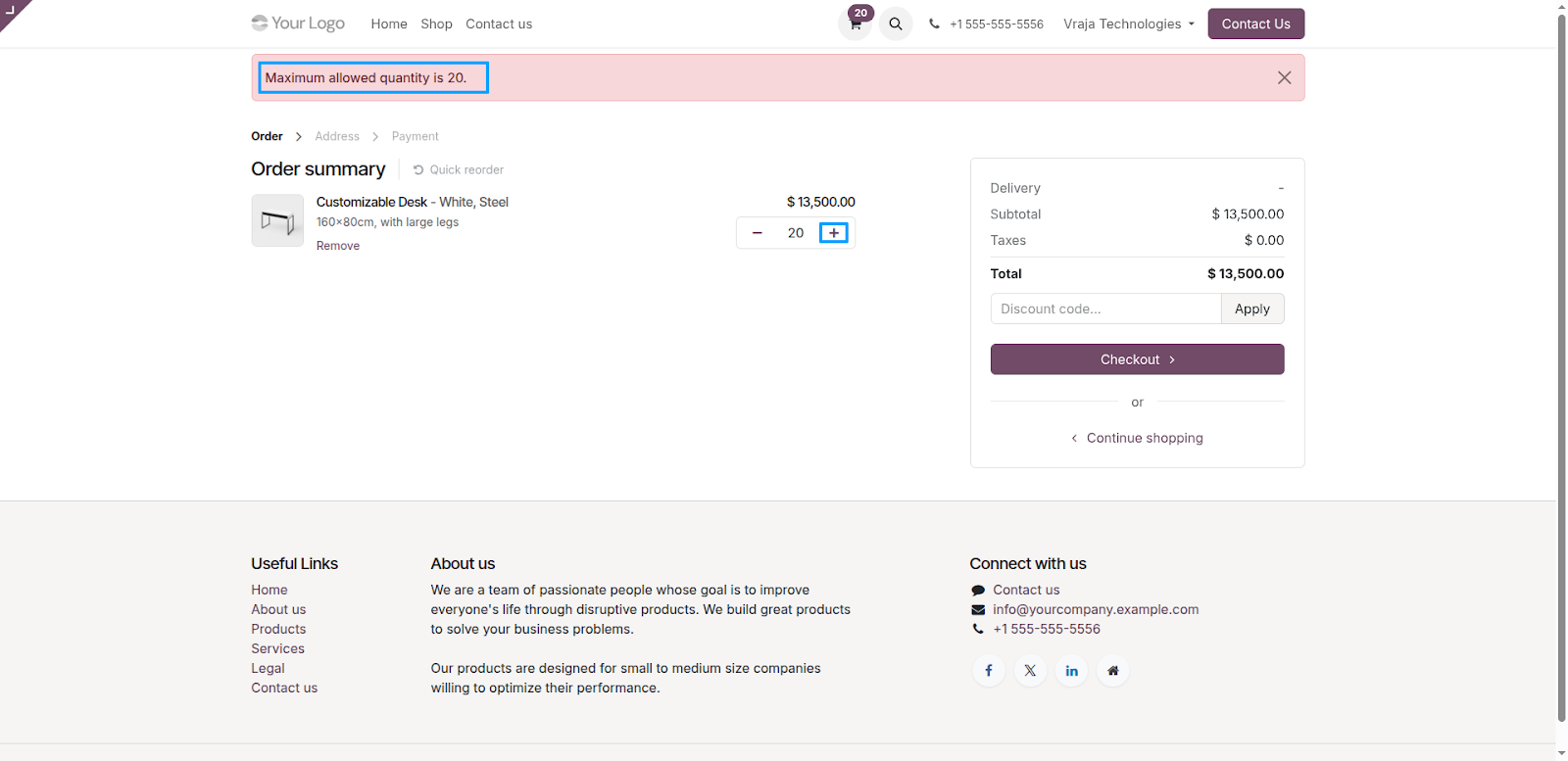Image resolution: width=1568 pixels, height=761 pixels.
Task: Click the Checkout button
Action: pos(1137,359)
